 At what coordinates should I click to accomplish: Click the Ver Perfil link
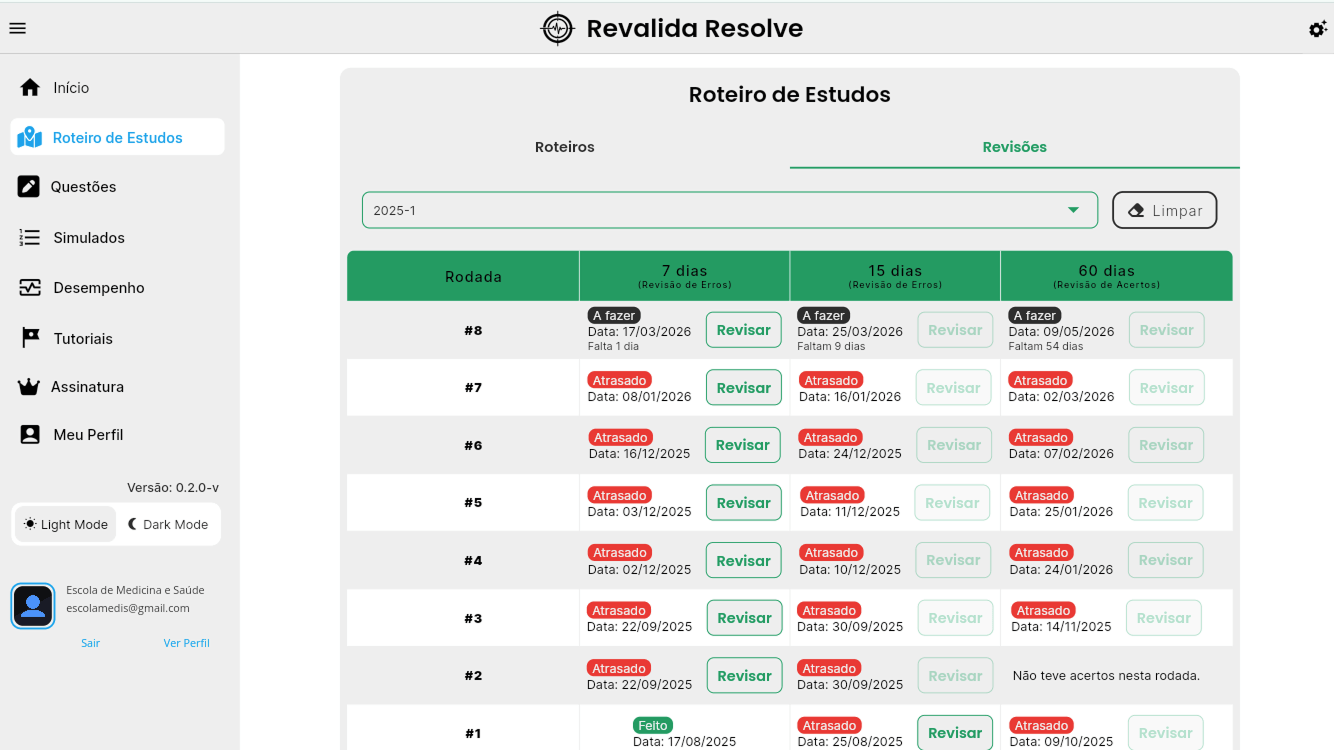tap(186, 643)
